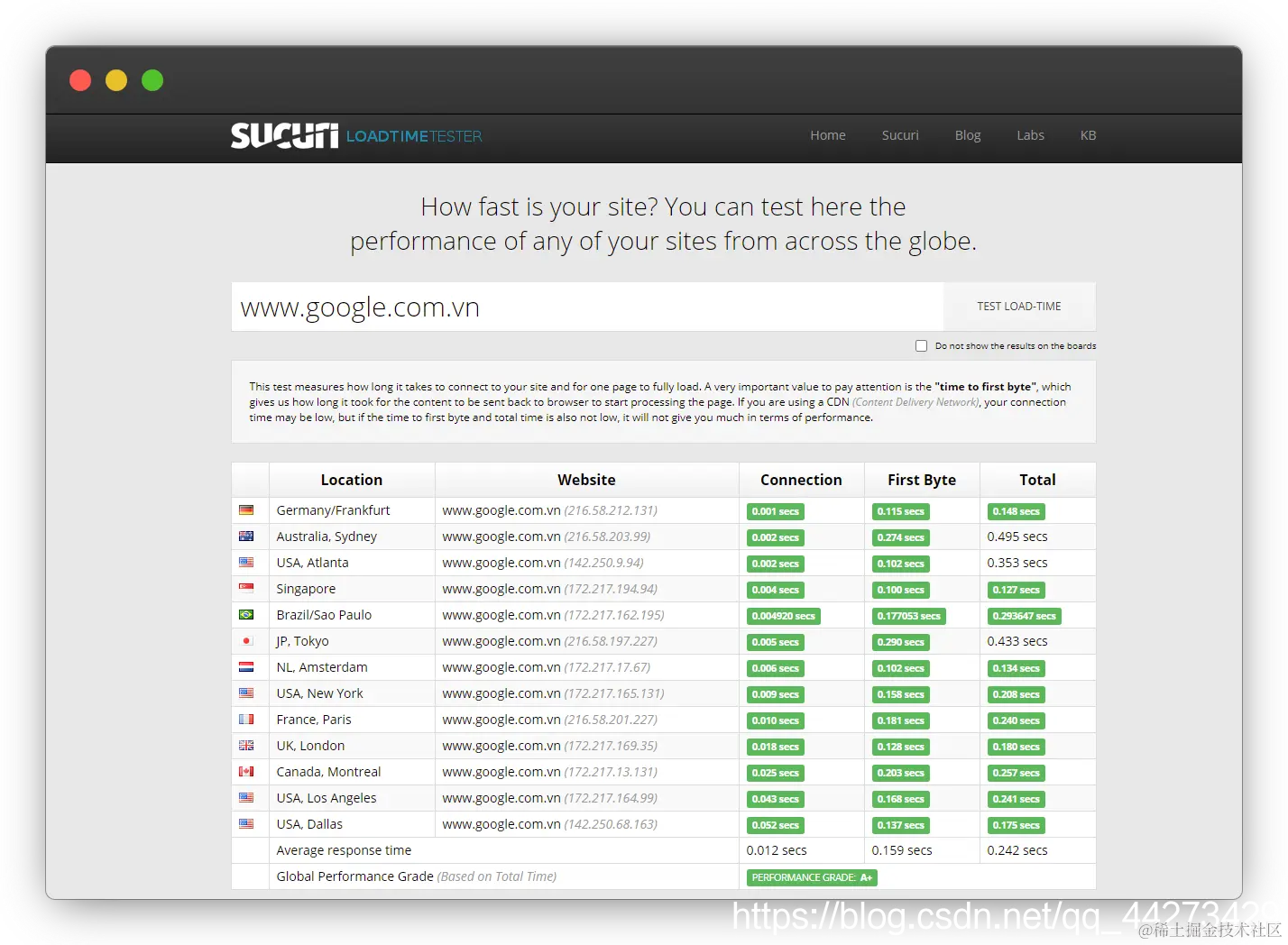Click the France flag icon

246,720
